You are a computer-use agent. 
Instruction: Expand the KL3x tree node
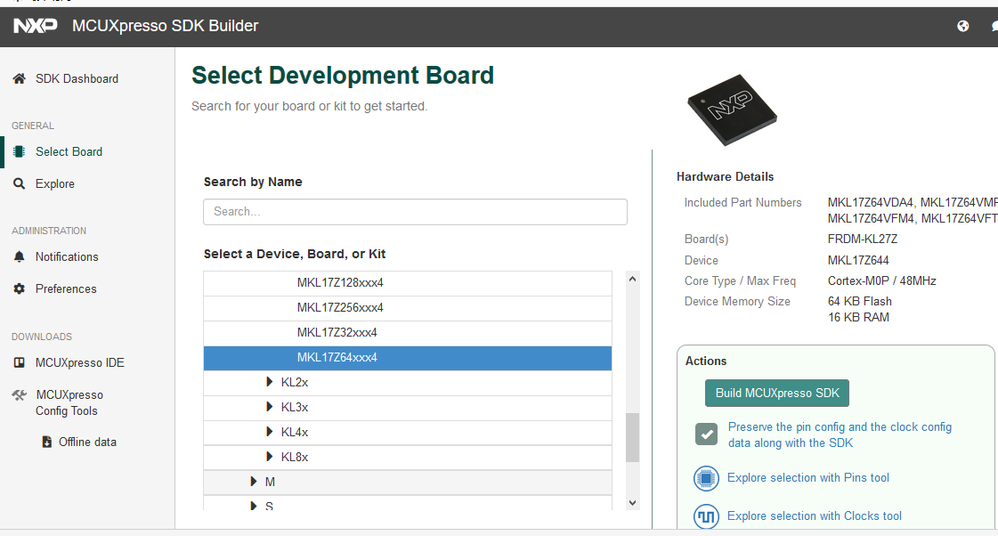(x=269, y=407)
